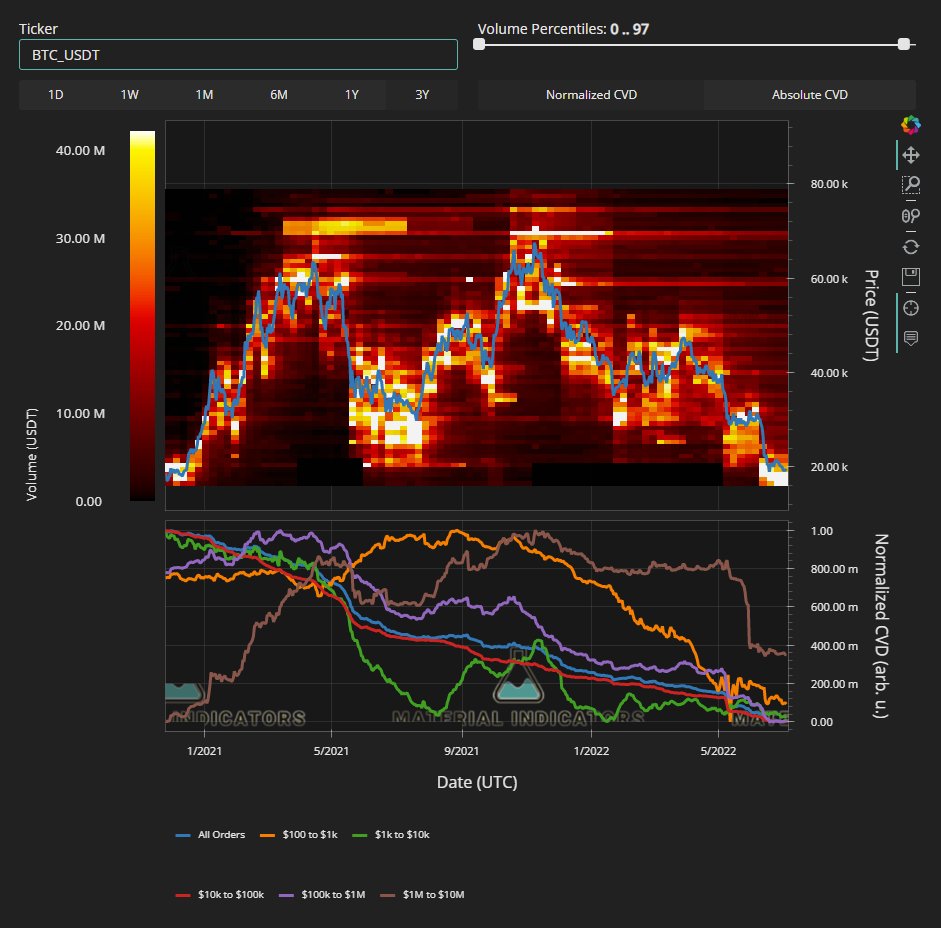This screenshot has height=928, width=941.
Task: Select the 1D time range
Action: 56,95
